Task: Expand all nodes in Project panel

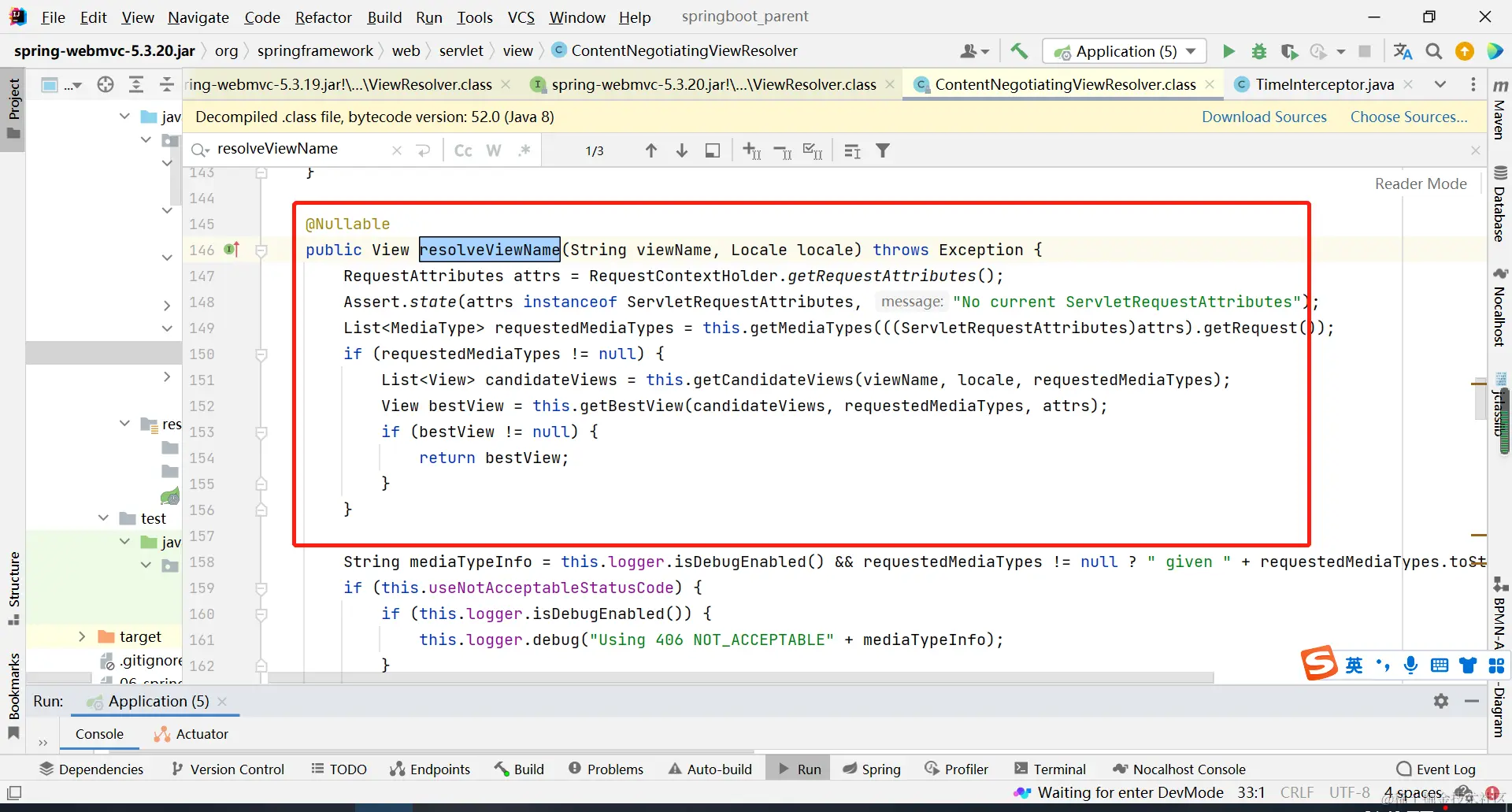Action: click(x=136, y=84)
